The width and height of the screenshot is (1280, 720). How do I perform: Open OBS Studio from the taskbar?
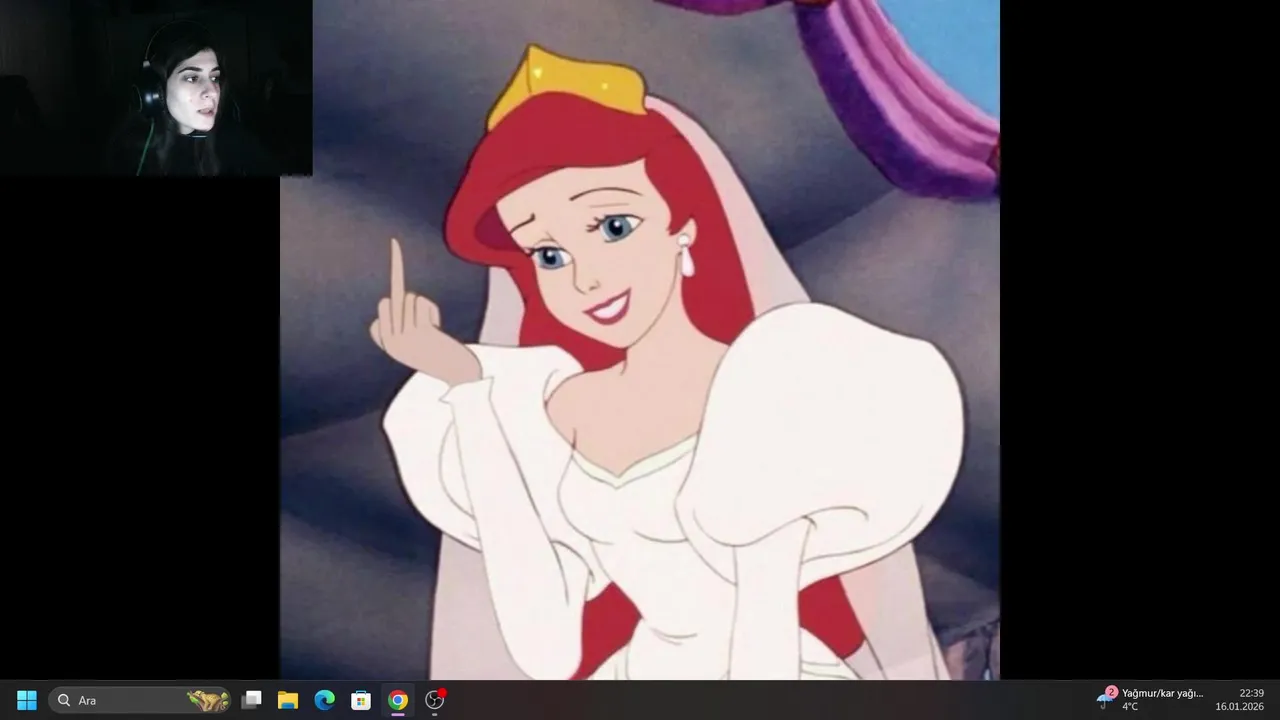click(x=435, y=700)
